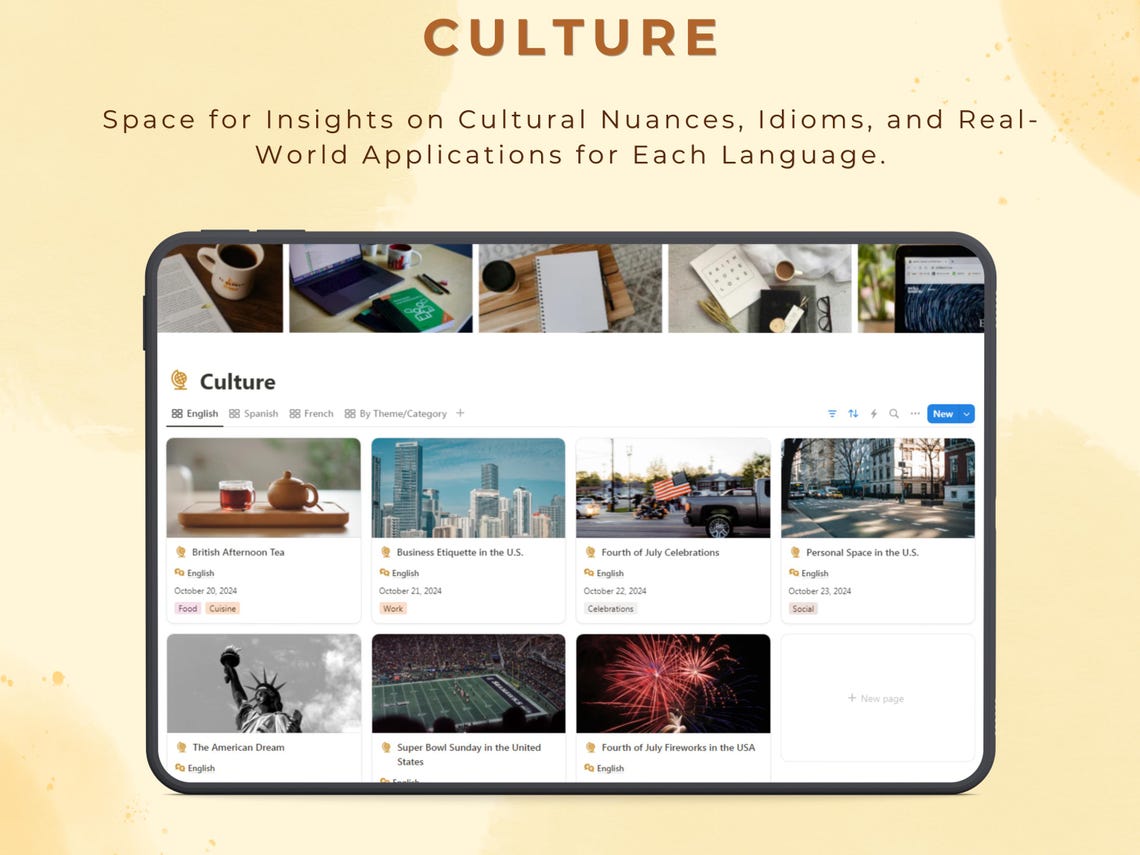Click the October 20, 2024 date
The height and width of the screenshot is (855, 1140).
click(206, 591)
